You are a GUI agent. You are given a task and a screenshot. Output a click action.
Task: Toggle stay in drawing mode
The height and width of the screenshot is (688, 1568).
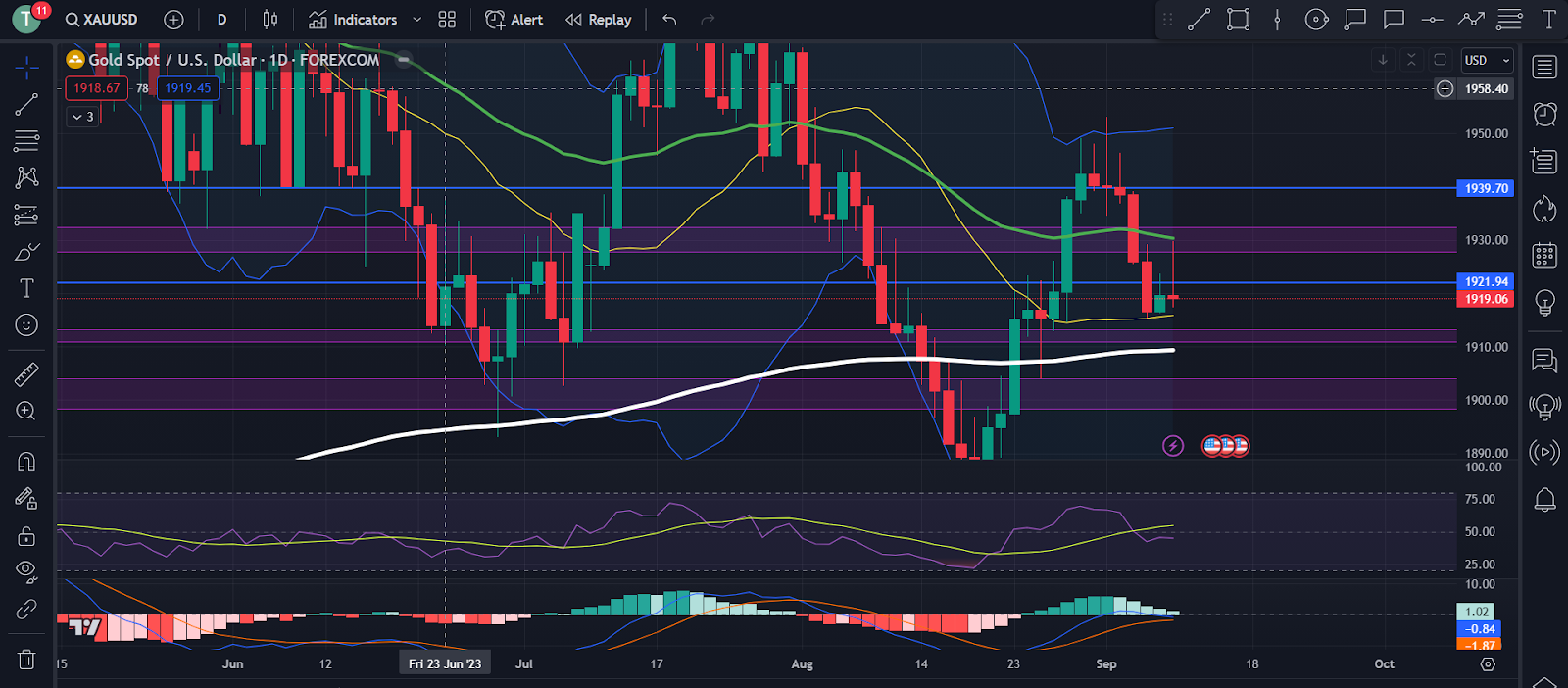[26, 499]
